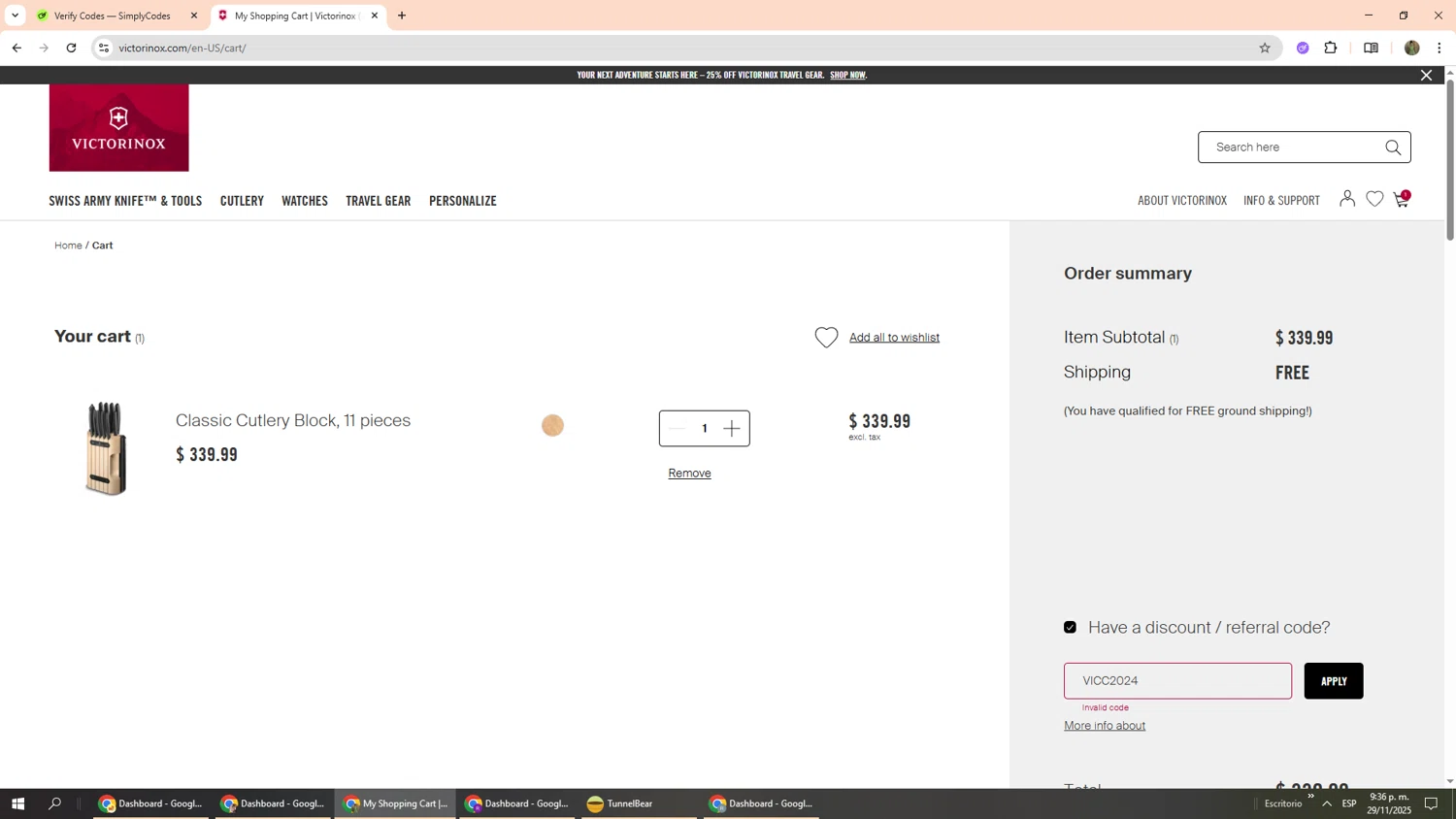Click the quantity value field
Viewport: 1456px width, 819px height.
coord(705,429)
